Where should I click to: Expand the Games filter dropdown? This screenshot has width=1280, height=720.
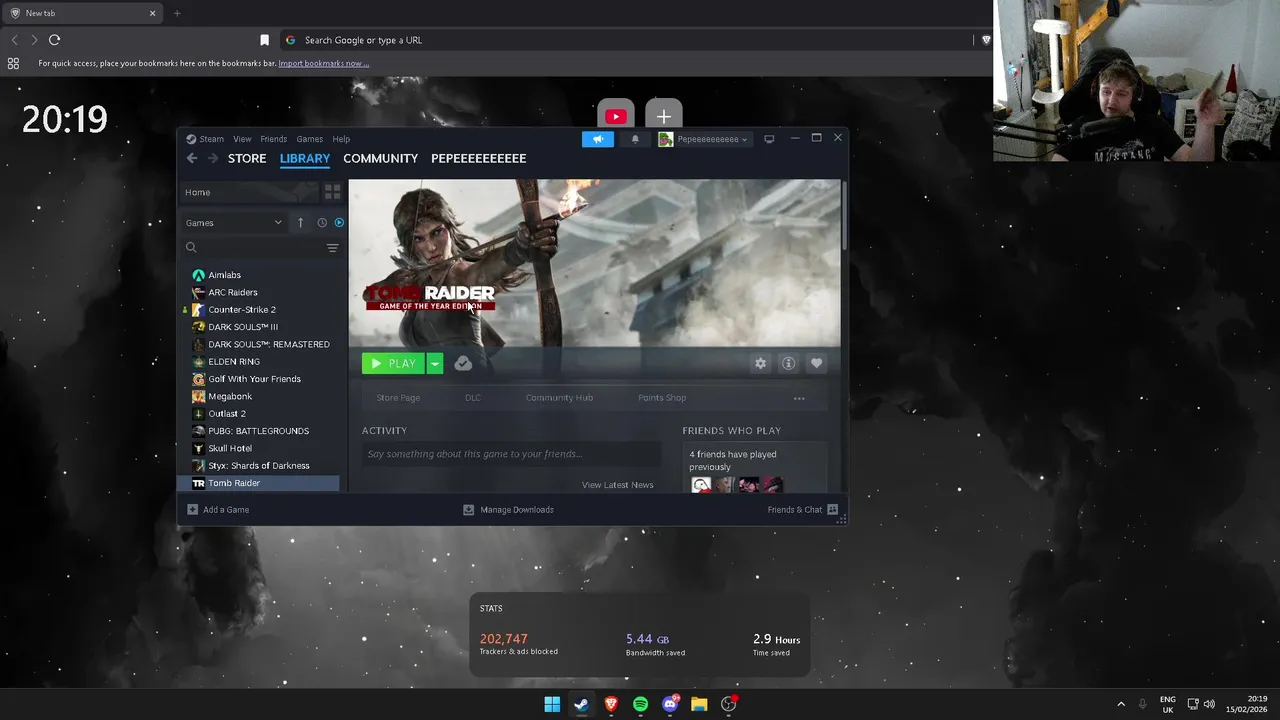(x=234, y=223)
